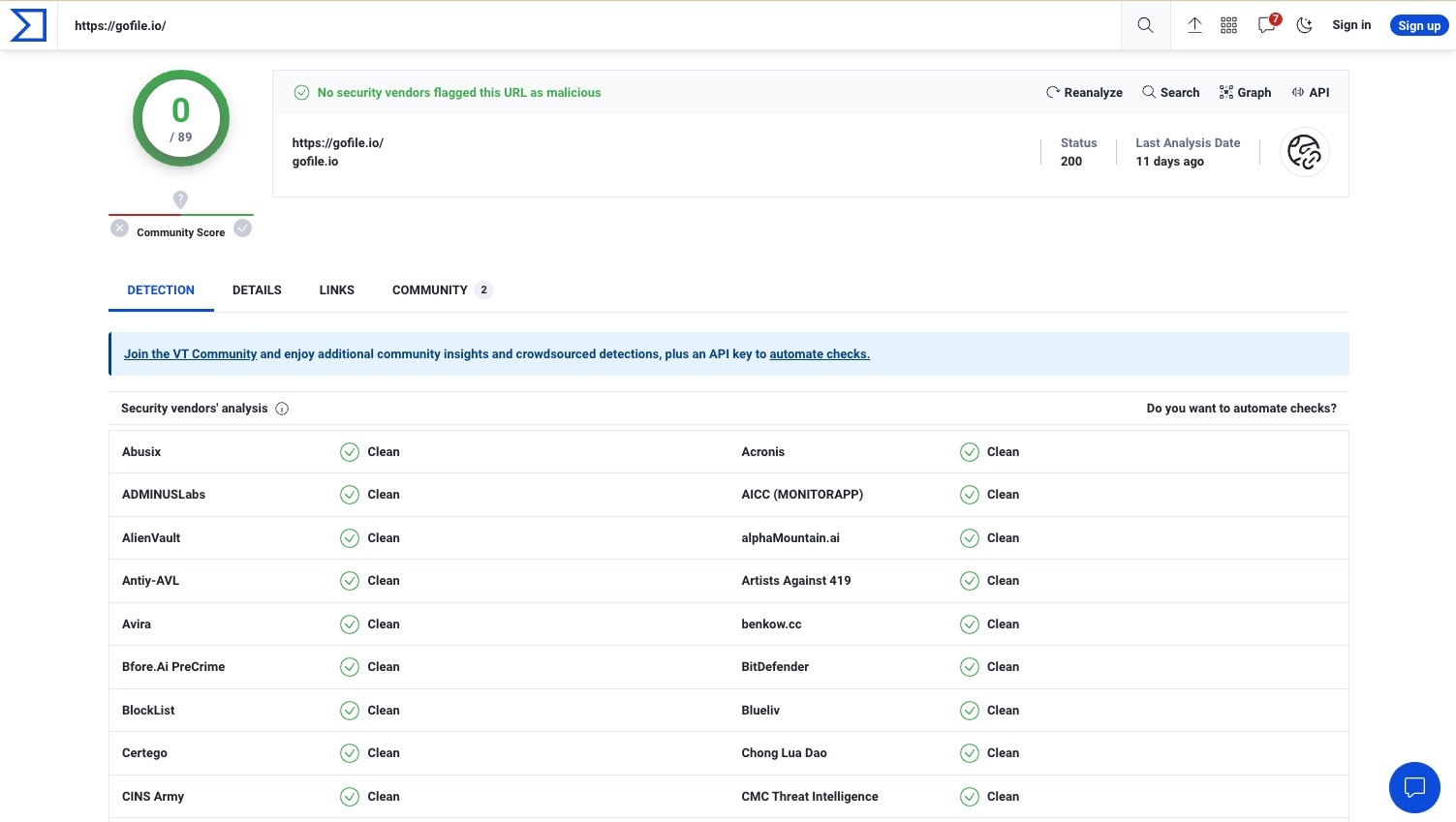Toggle dark mode moon icon

(1304, 25)
